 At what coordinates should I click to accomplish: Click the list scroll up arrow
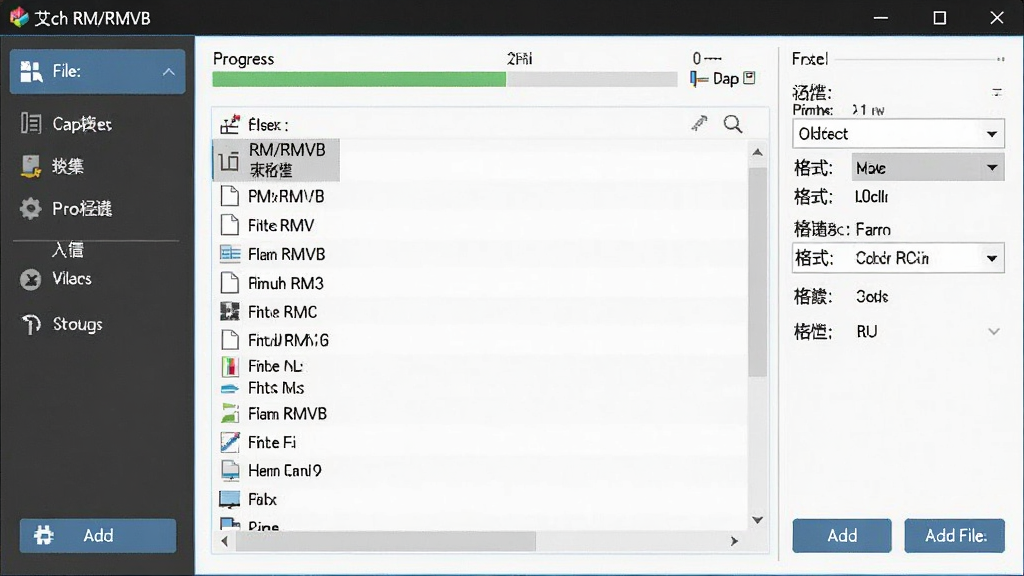click(758, 152)
